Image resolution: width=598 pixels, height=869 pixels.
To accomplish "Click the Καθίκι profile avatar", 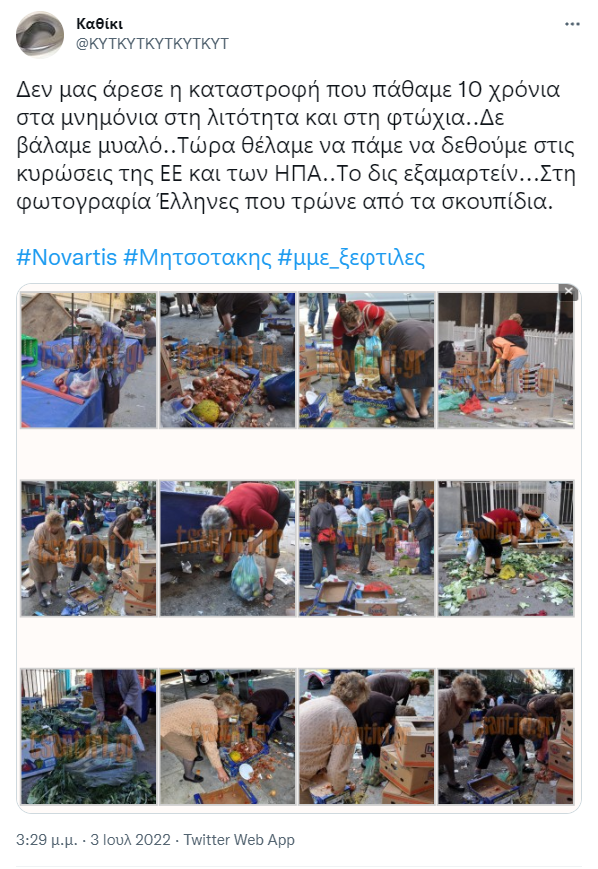I will click(x=40, y=34).
